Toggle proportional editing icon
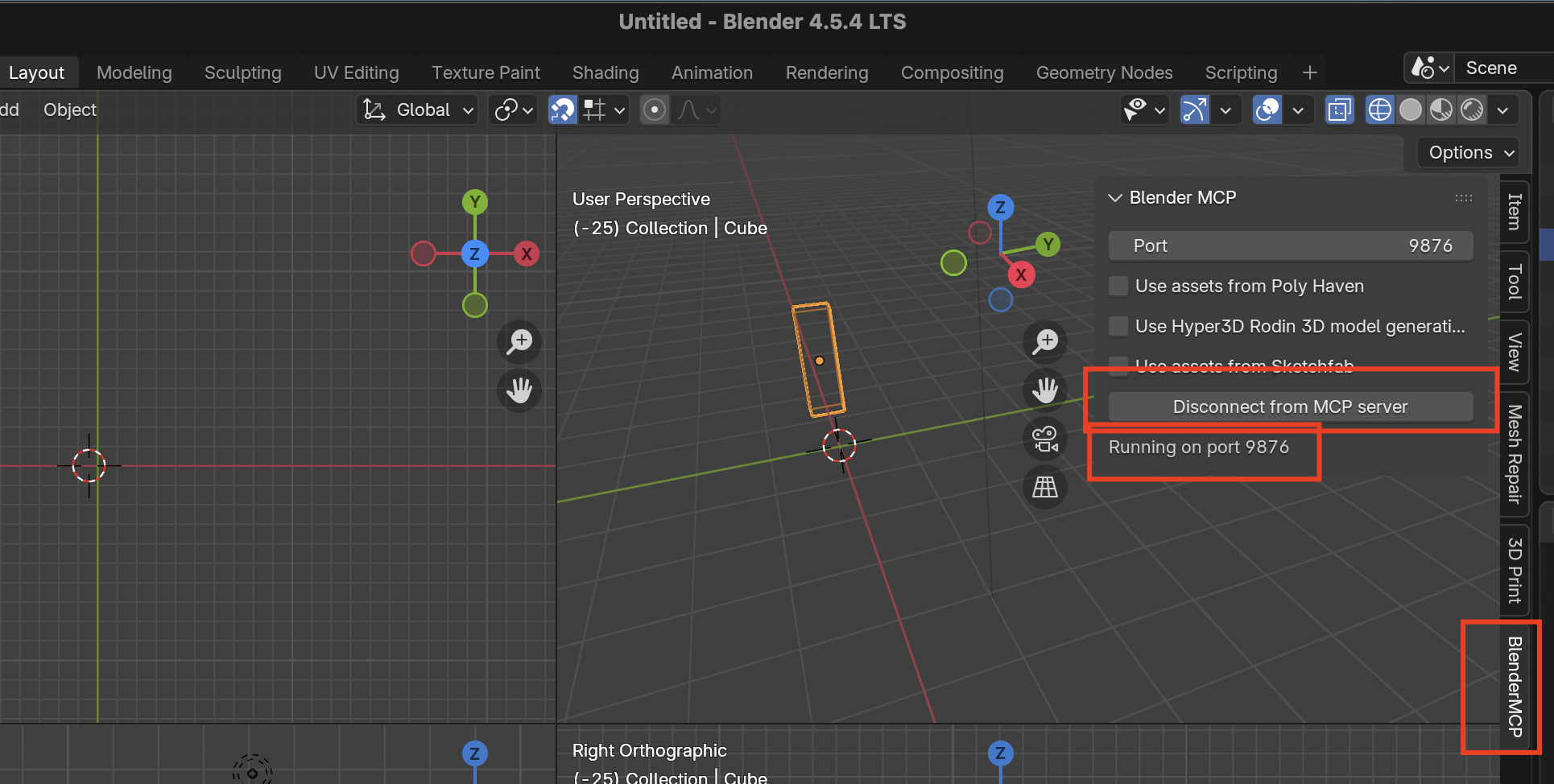 click(655, 109)
